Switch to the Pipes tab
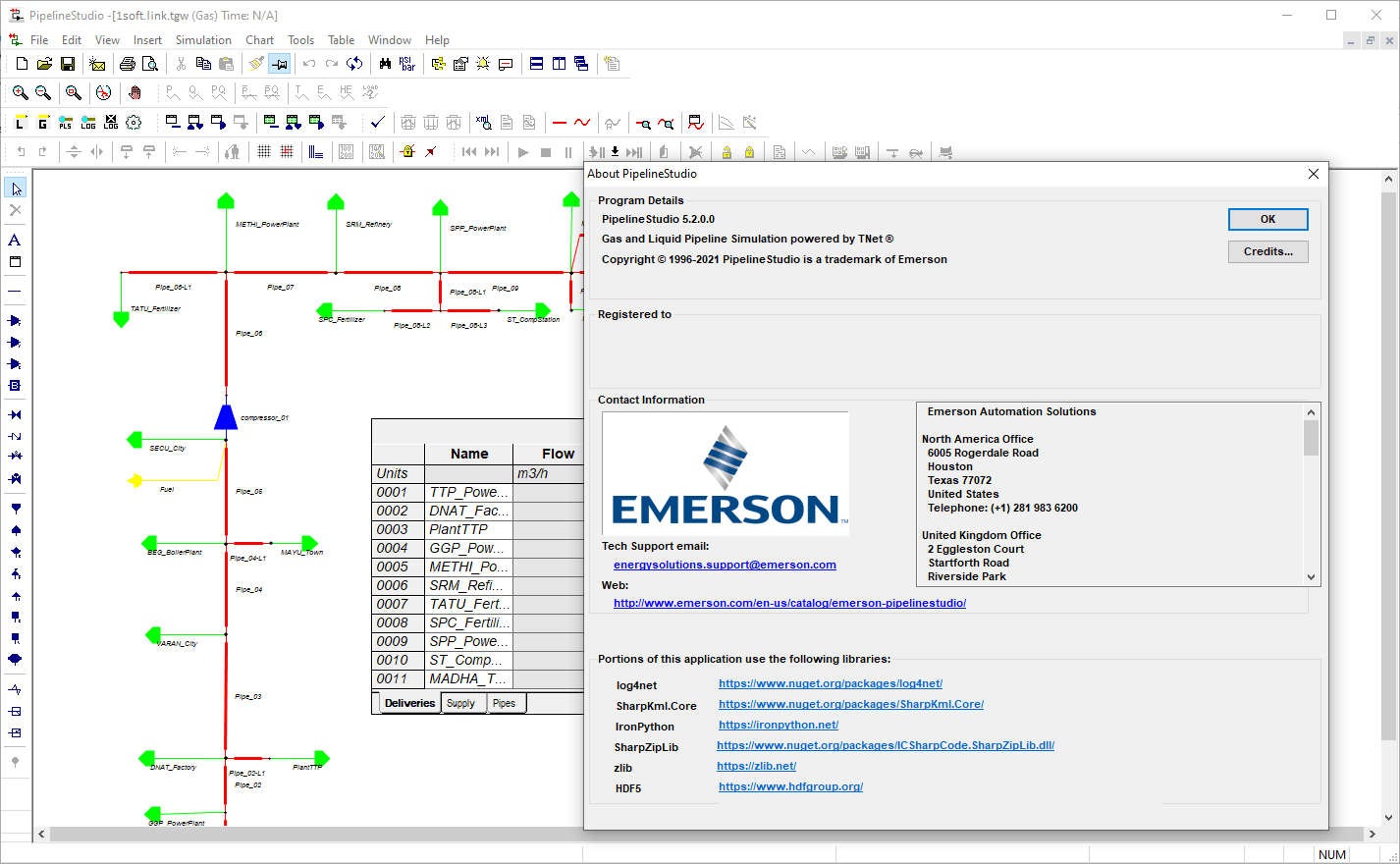 pos(505,703)
